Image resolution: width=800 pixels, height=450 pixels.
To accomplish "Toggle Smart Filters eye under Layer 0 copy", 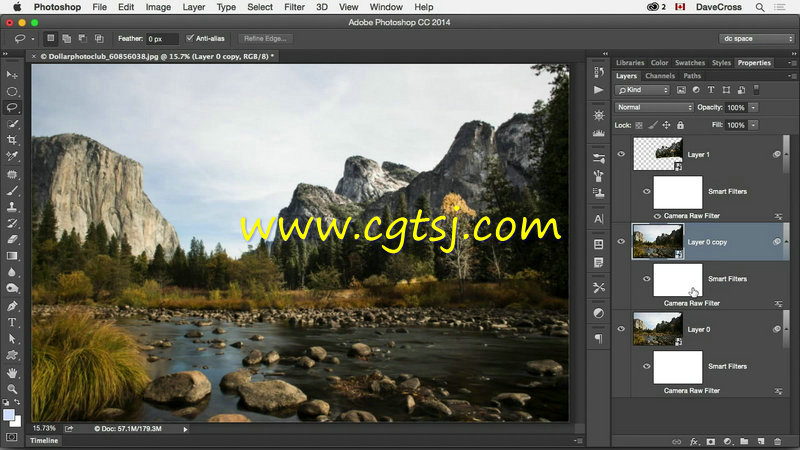I will pos(646,279).
